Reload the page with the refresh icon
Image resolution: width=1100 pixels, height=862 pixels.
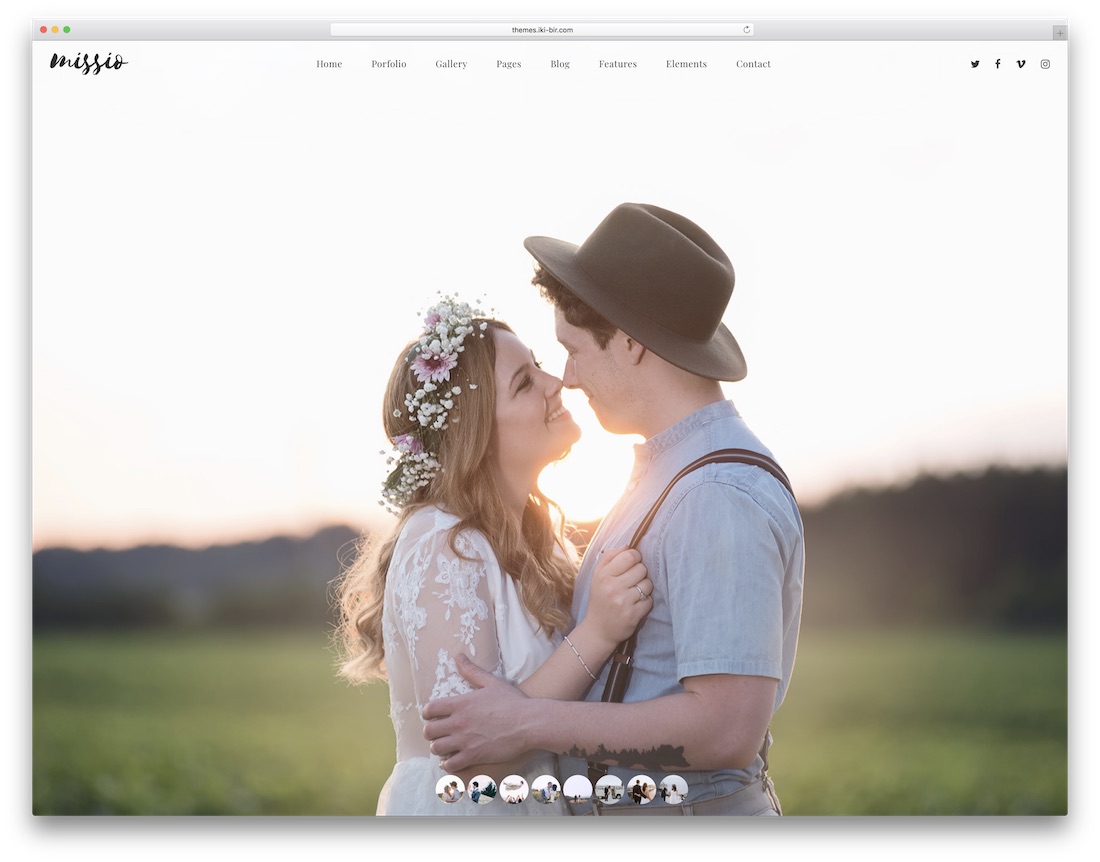click(746, 29)
